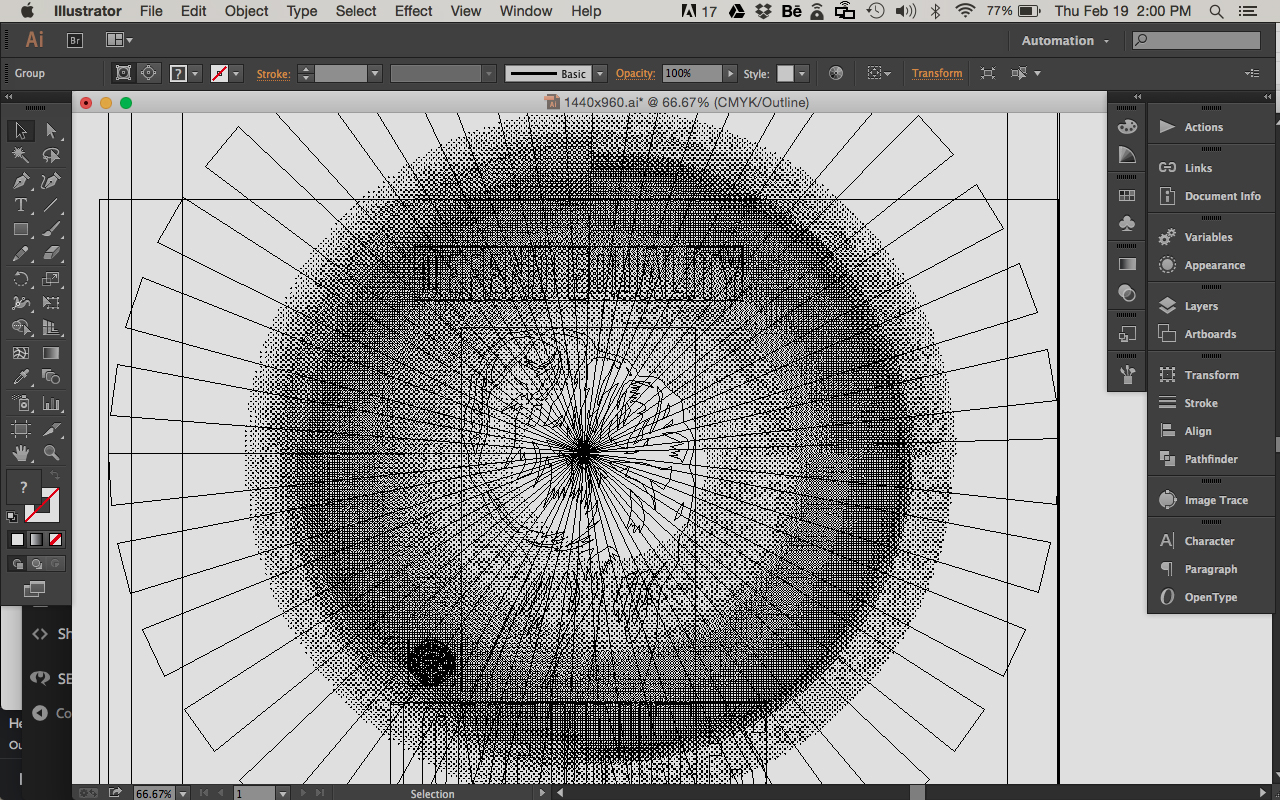Click the Wi-Fi icon in the menu bar
1280x800 pixels.
click(x=965, y=11)
